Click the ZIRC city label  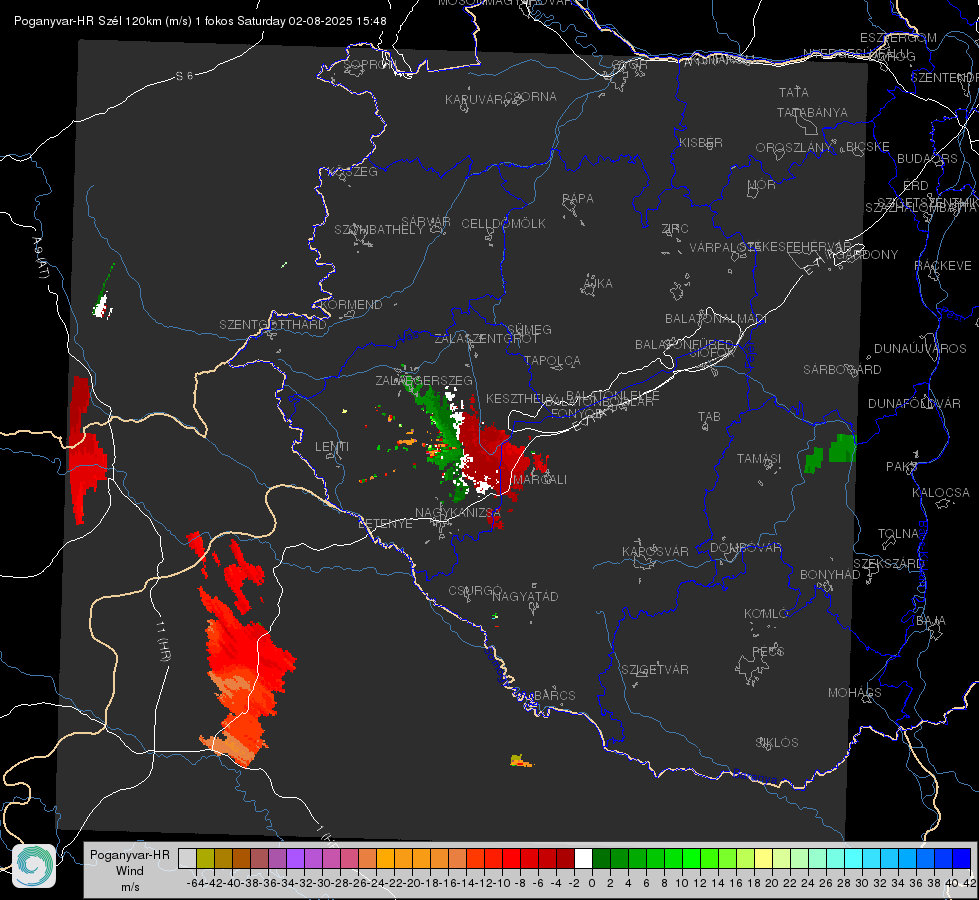[x=675, y=229]
